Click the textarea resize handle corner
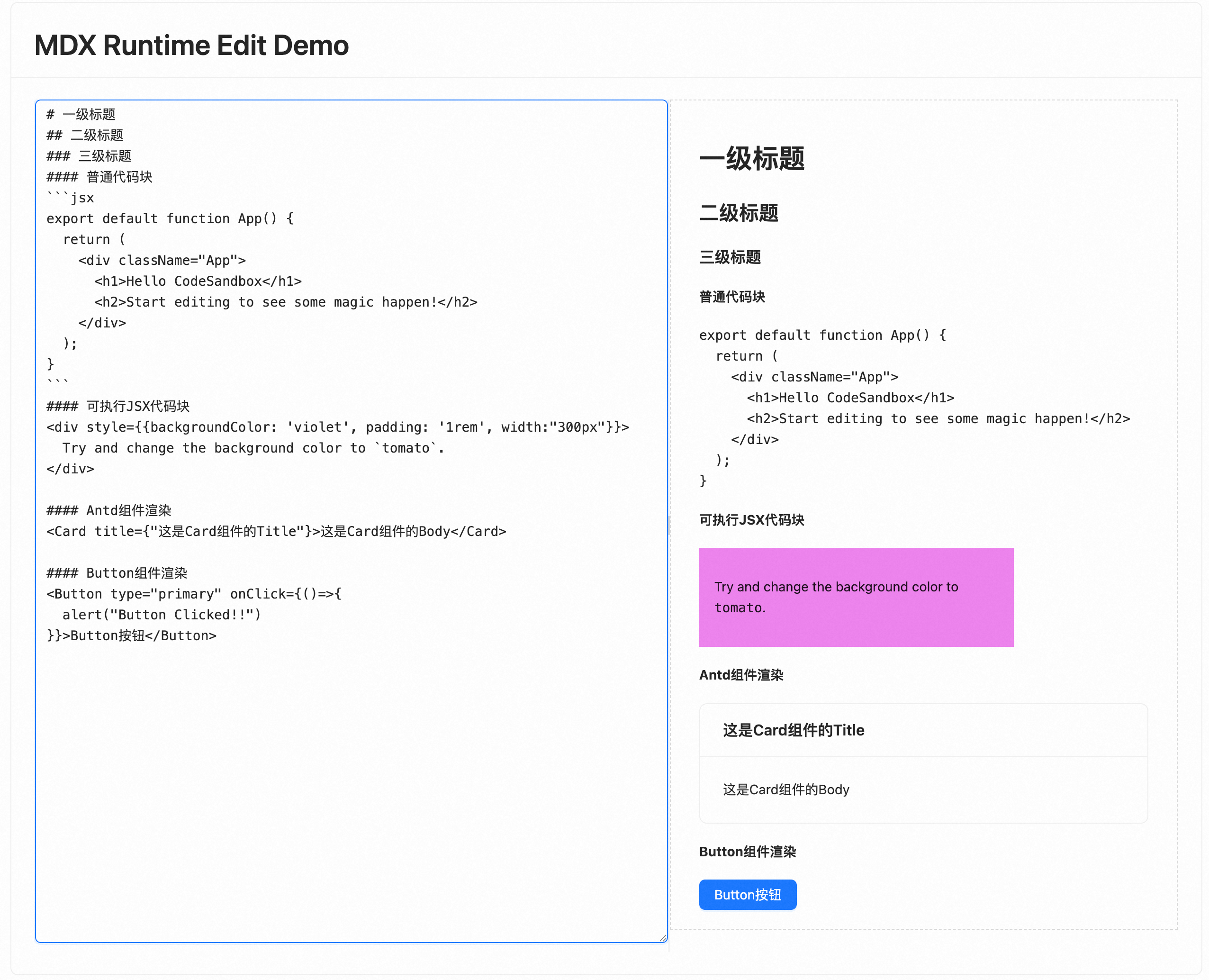 (x=663, y=938)
